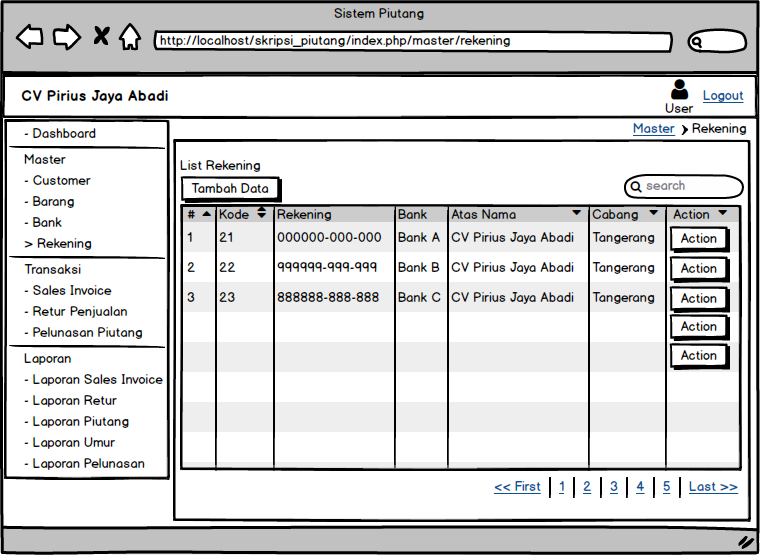Click the browser window resize grip icon

coord(744,541)
